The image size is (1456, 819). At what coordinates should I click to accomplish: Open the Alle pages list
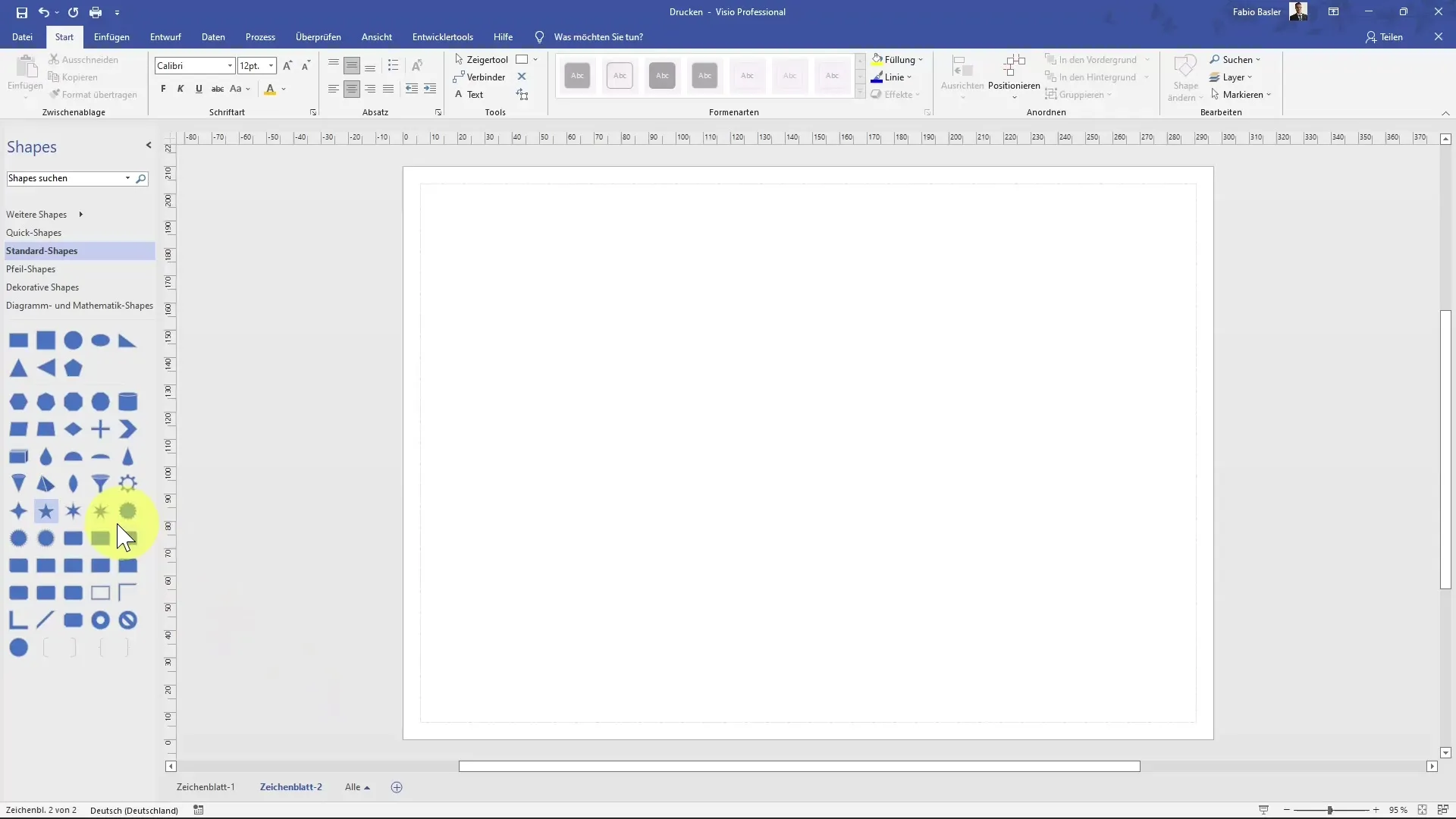(357, 787)
